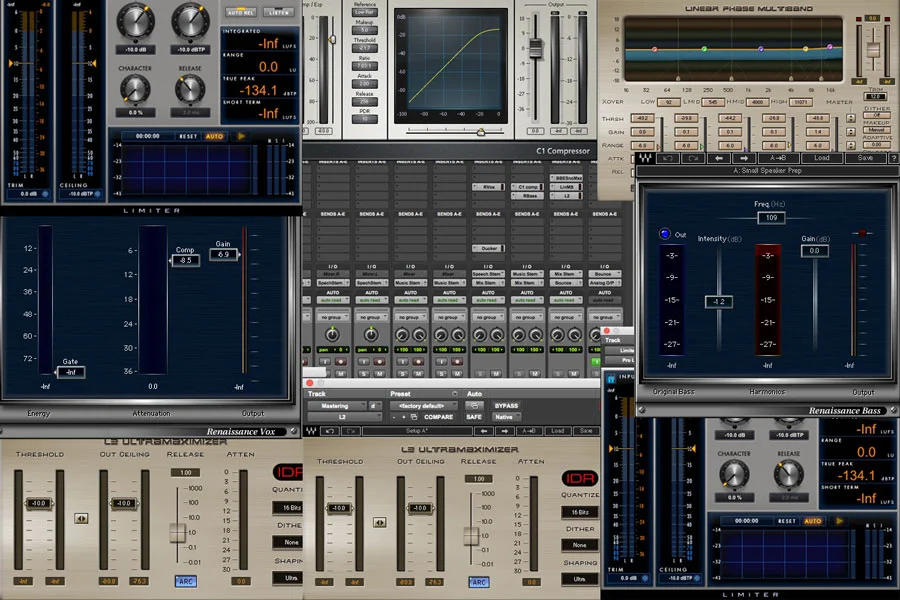
Task: Open the L2 insert selector
Action: pyautogui.click(x=343, y=417)
